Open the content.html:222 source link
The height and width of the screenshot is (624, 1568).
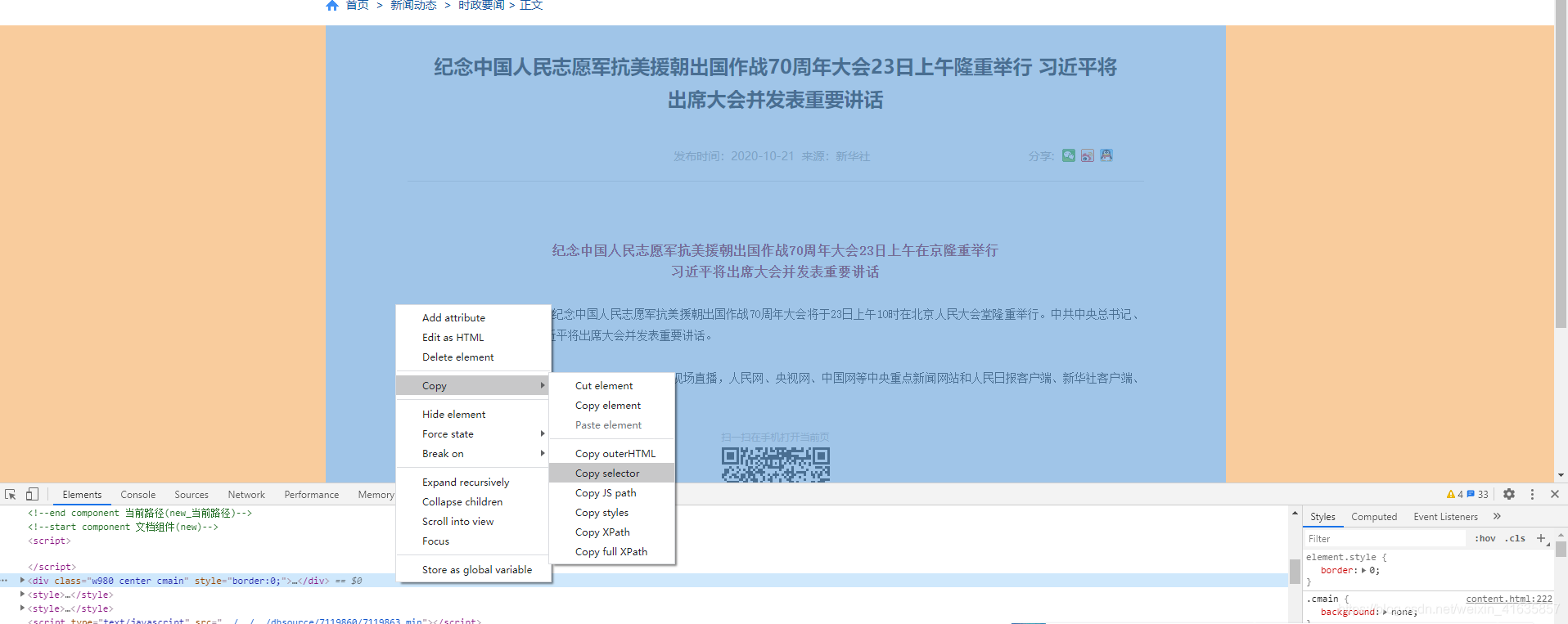click(1509, 599)
